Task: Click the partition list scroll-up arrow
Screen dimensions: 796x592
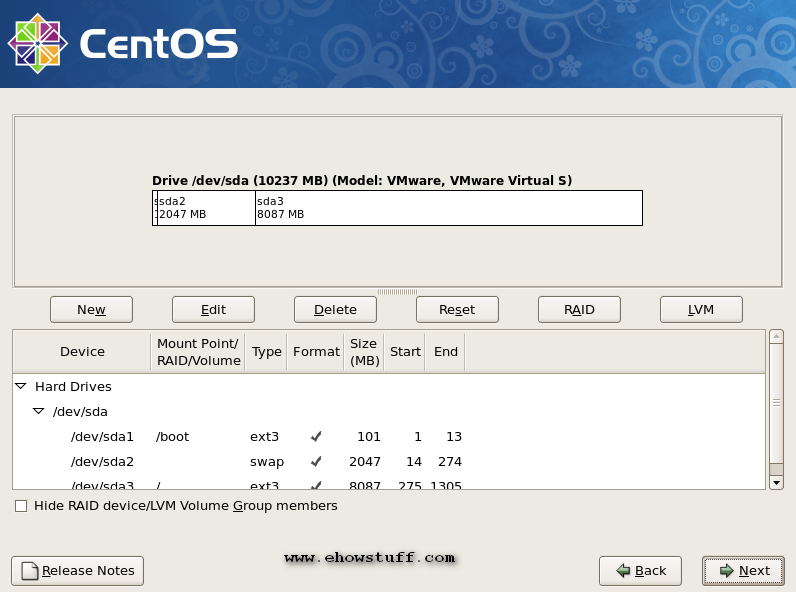Action: [x=776, y=336]
